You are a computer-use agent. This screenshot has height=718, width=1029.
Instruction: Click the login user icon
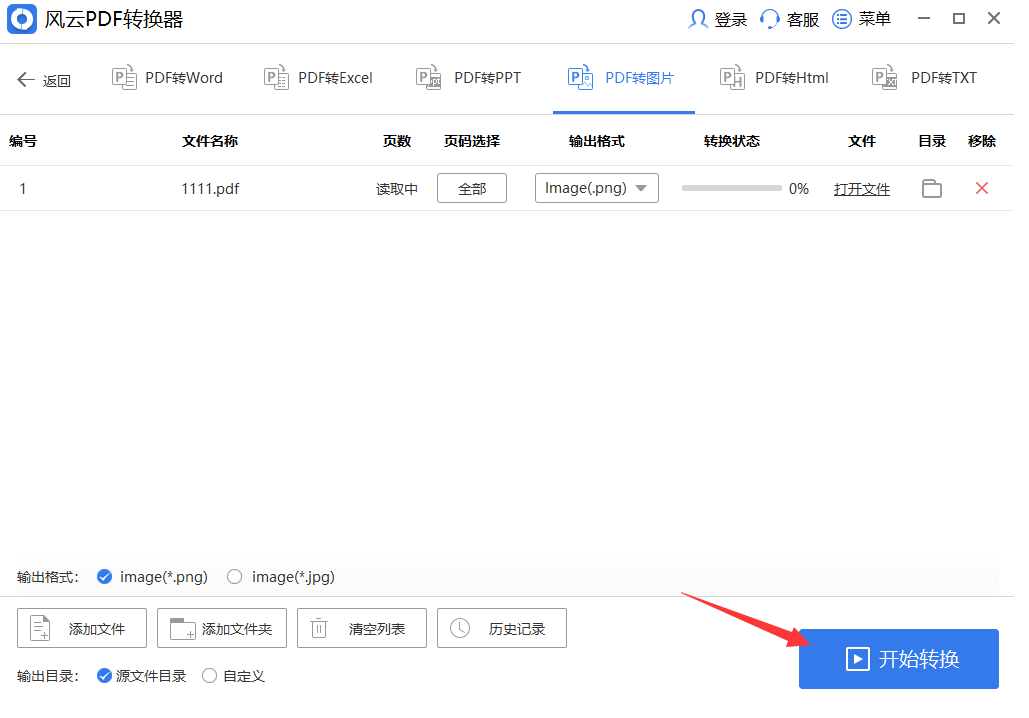699,19
